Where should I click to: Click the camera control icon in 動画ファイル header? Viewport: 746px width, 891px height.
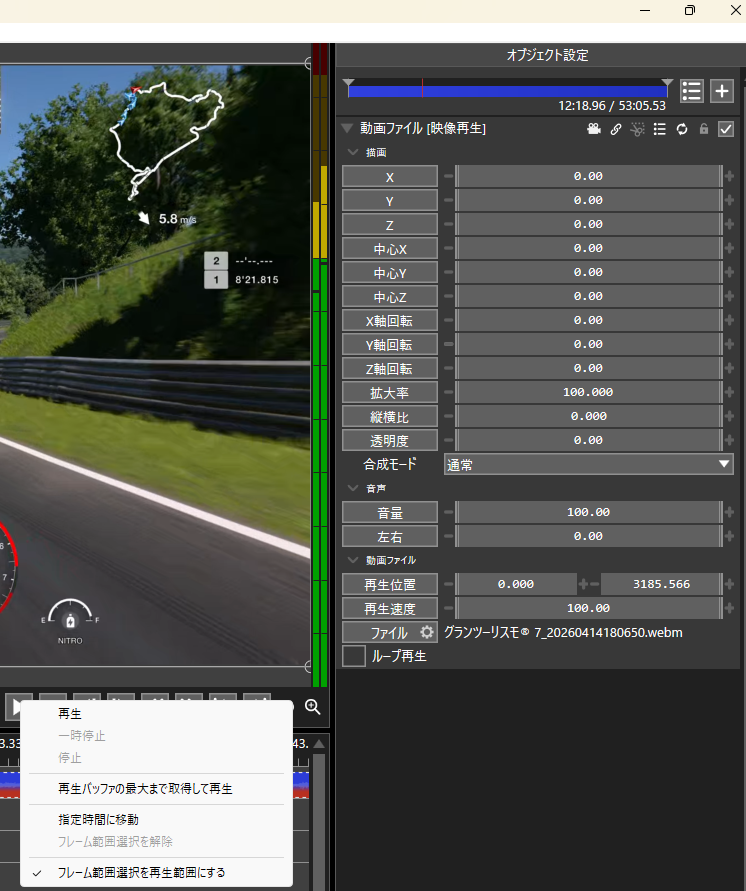[594, 129]
